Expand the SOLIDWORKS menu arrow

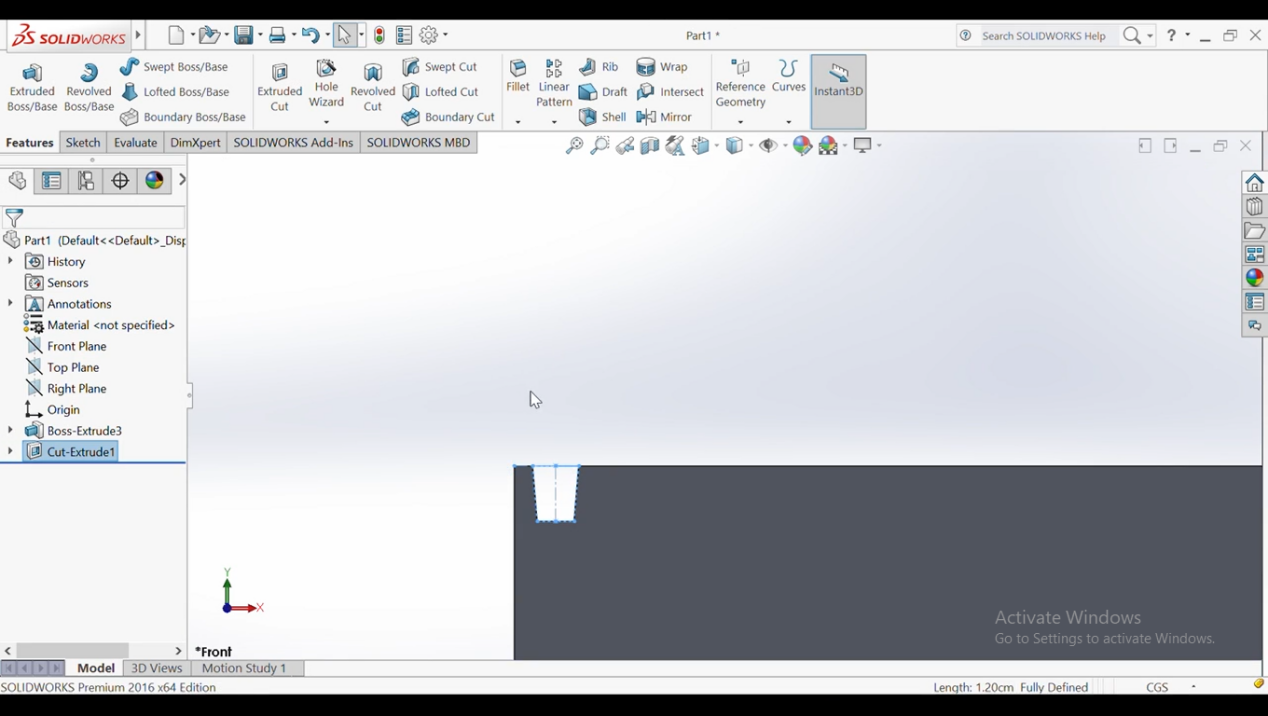point(138,36)
